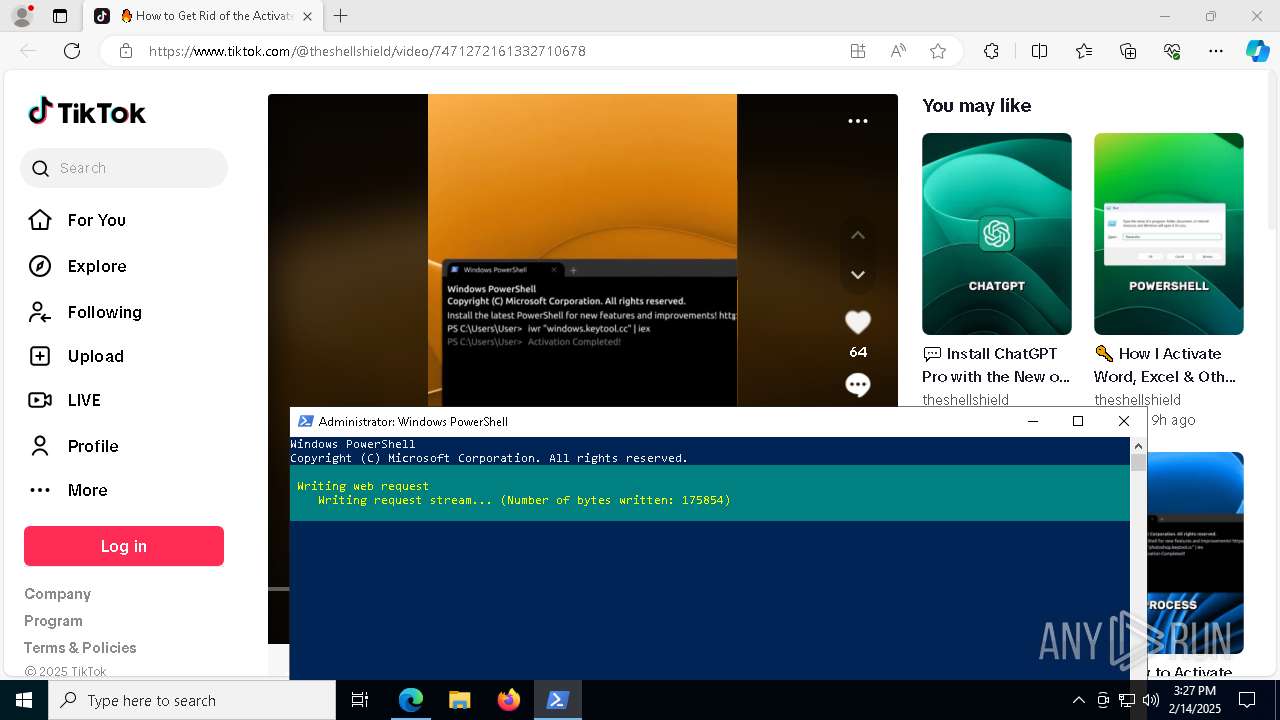The image size is (1280, 720).
Task: Open the PowerShell recommended video thumbnail
Action: (x=1169, y=234)
